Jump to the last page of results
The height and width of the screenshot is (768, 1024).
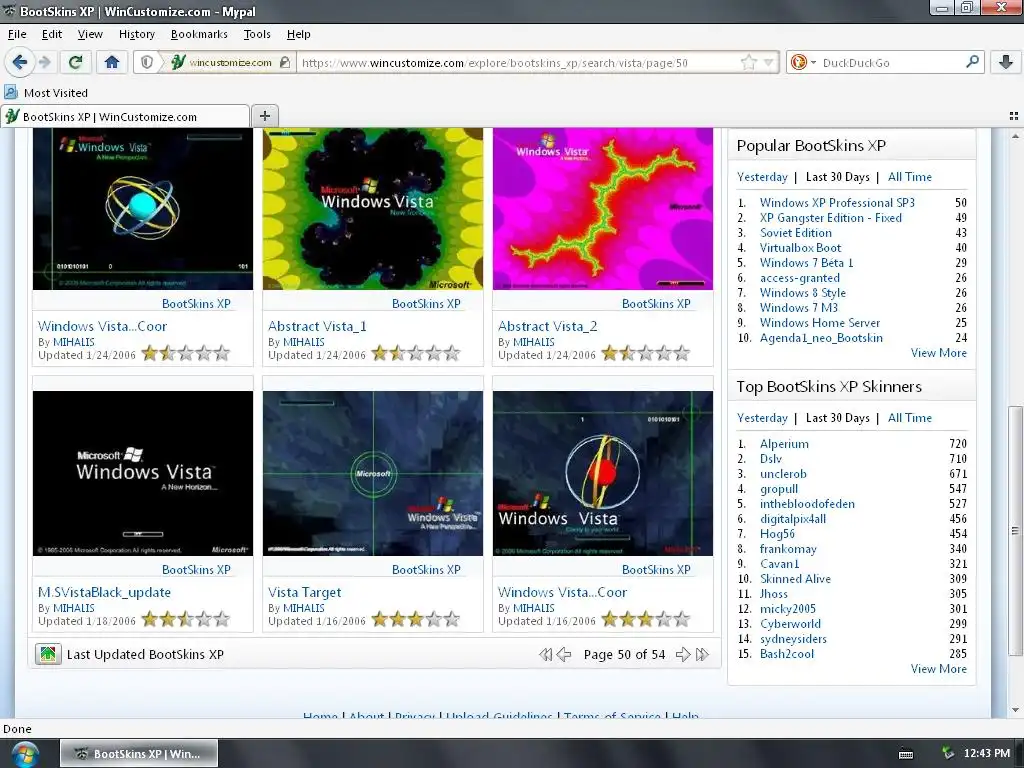click(703, 654)
